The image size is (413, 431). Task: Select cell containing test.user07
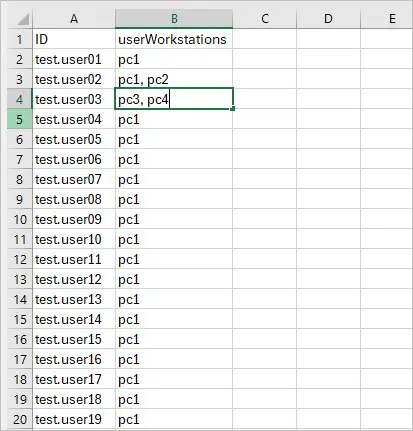[x=74, y=179]
